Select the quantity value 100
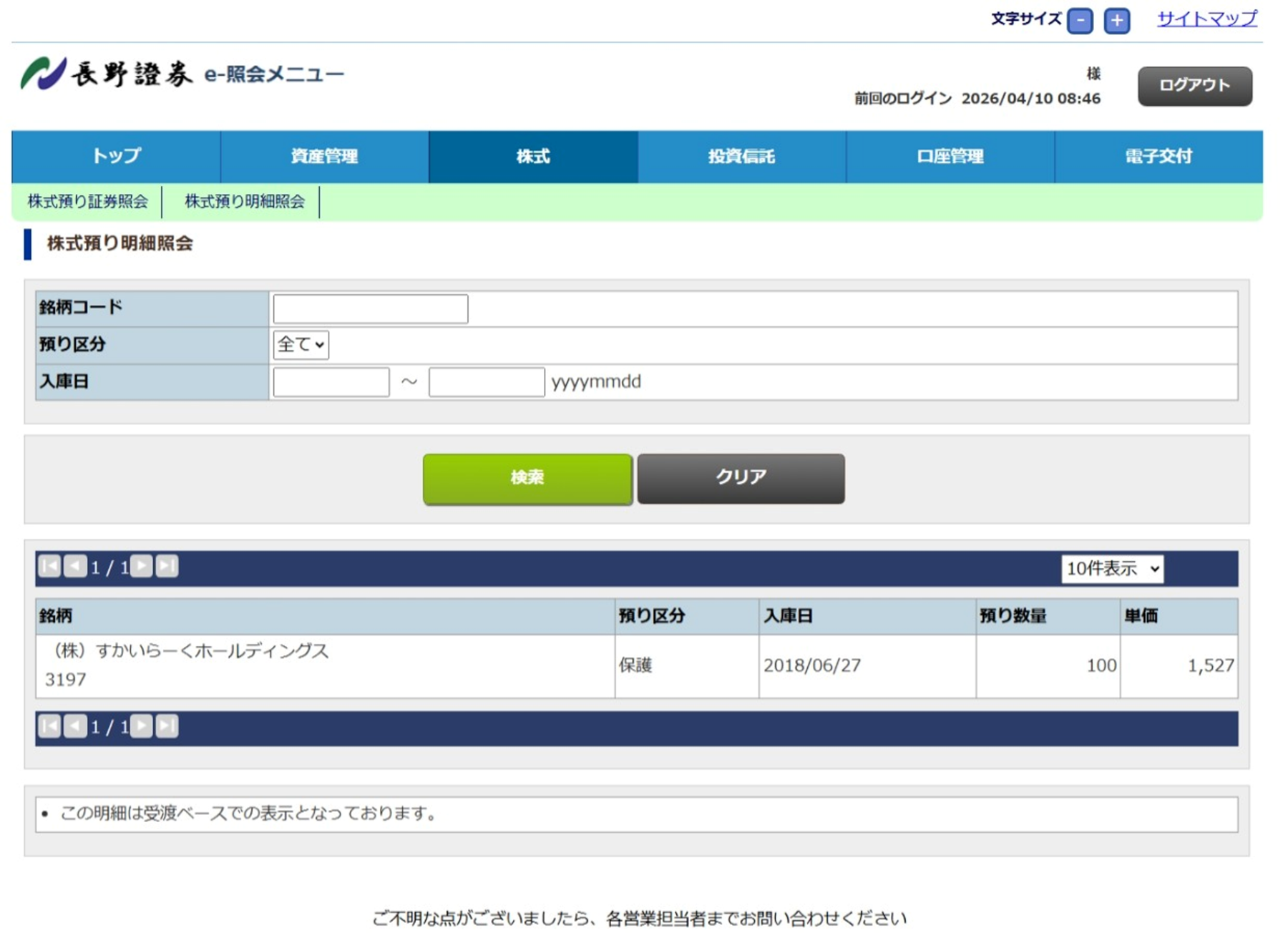1288x933 pixels. pyautogui.click(x=1102, y=665)
